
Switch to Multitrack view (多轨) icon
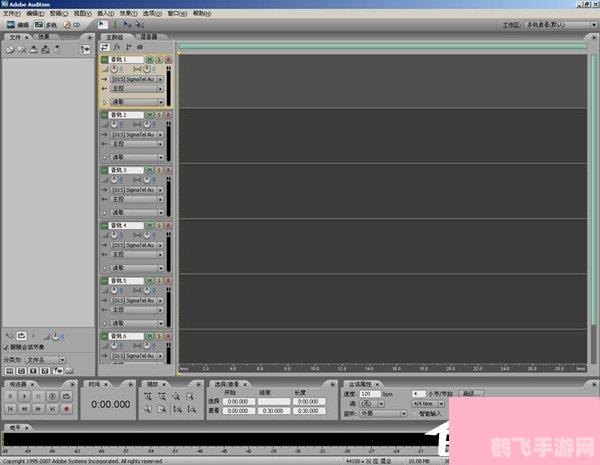point(39,25)
